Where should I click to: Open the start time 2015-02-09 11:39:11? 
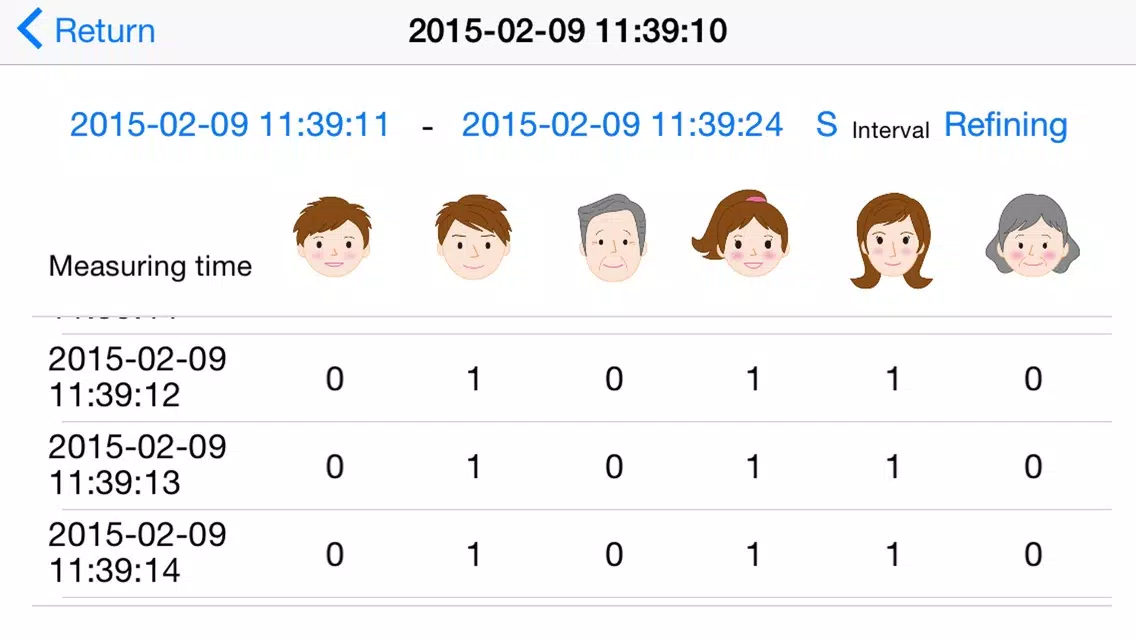[230, 125]
